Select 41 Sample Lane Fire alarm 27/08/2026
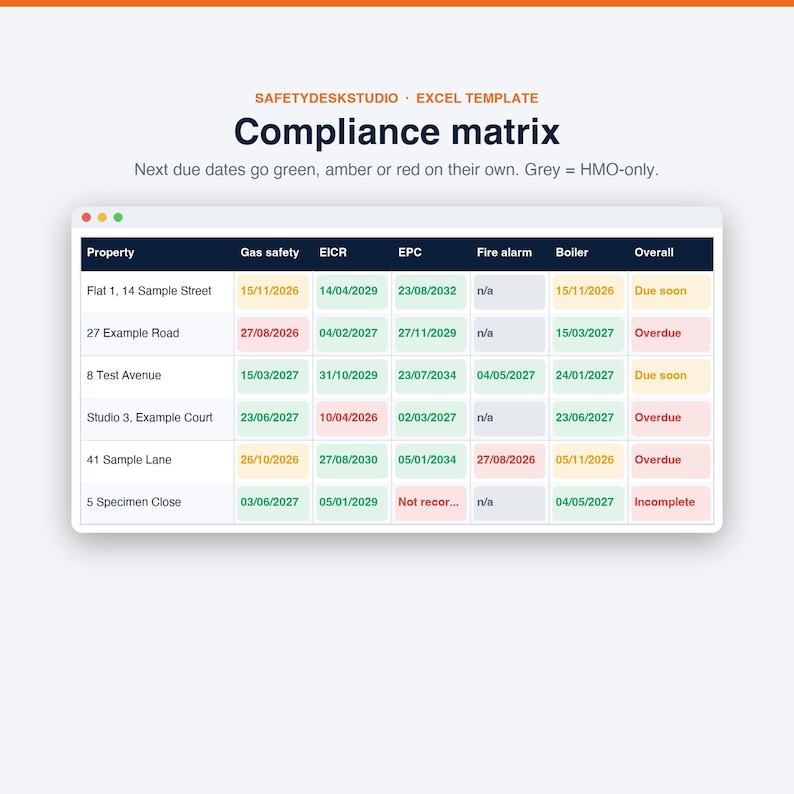Screen dimensions: 794x794 click(509, 461)
